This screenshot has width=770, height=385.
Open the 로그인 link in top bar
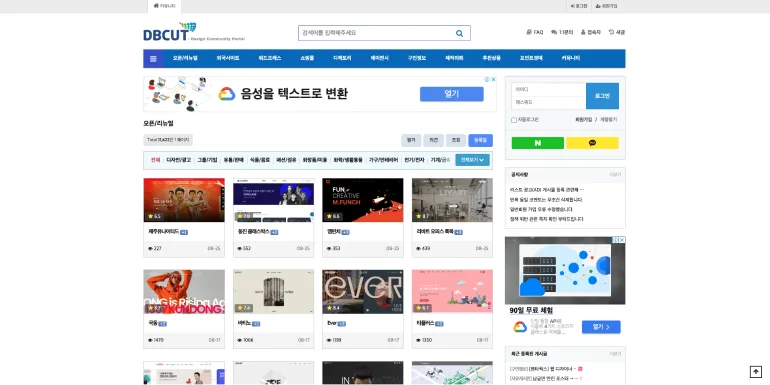579,6
